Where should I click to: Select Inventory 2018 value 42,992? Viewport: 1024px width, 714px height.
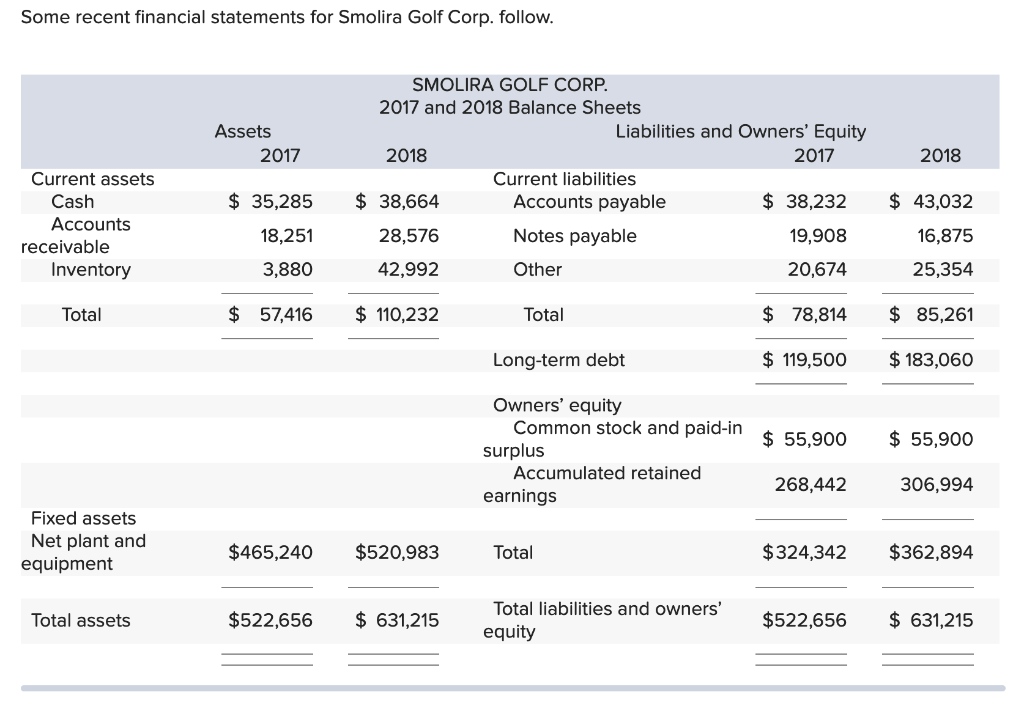coord(408,270)
